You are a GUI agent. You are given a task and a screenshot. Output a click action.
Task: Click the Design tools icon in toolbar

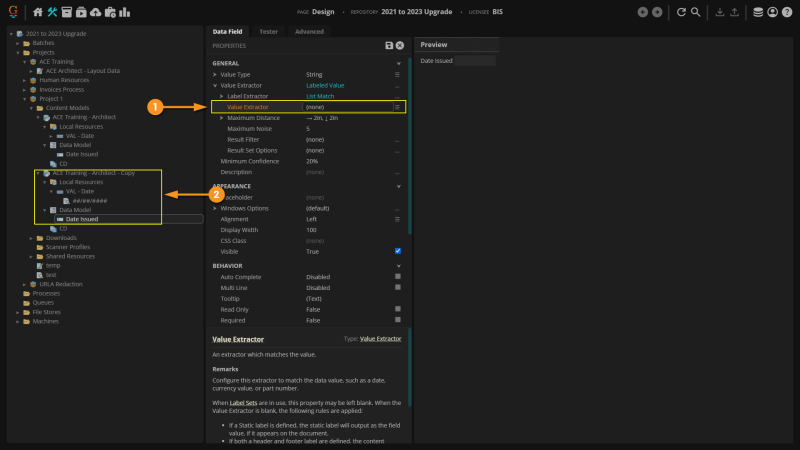[x=53, y=12]
